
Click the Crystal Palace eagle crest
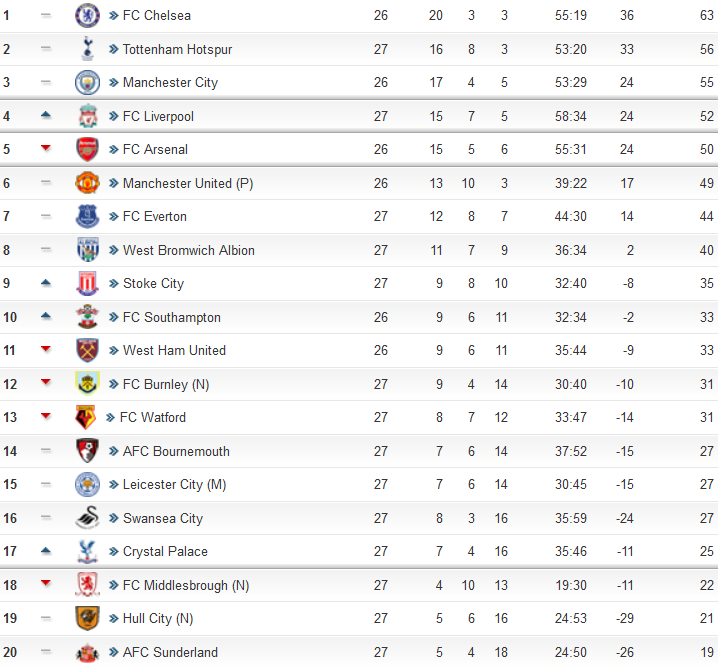tap(87, 551)
